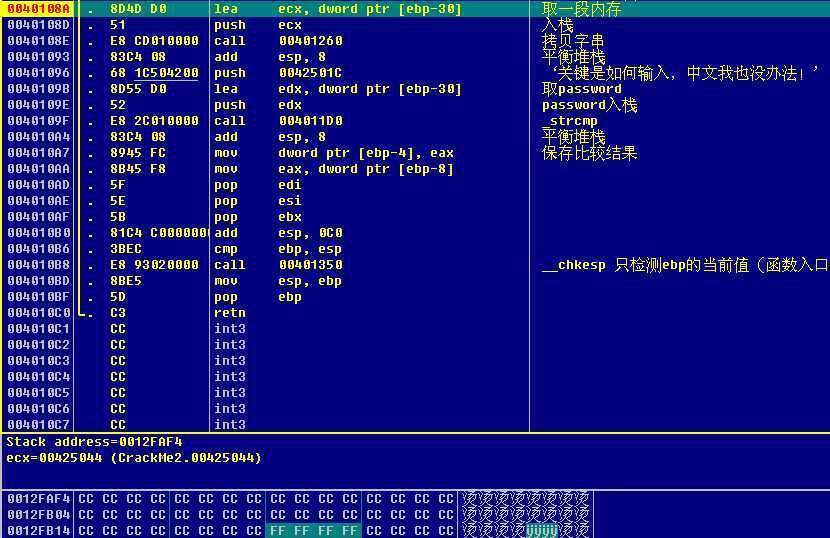830x538 pixels.
Task: Select the call 00401260 instruction
Action: [278, 41]
